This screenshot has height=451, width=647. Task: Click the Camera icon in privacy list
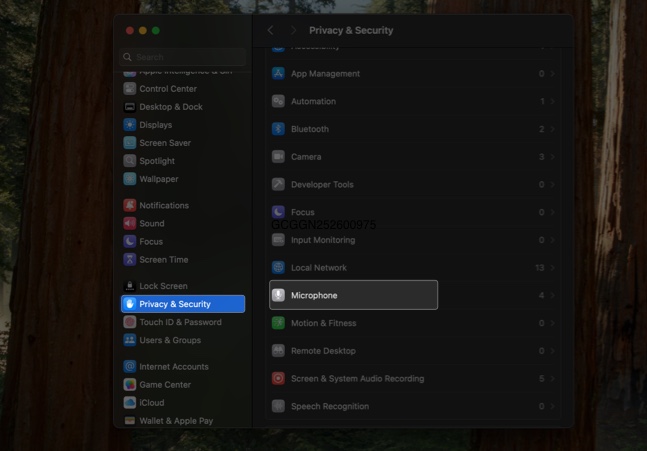(278, 157)
